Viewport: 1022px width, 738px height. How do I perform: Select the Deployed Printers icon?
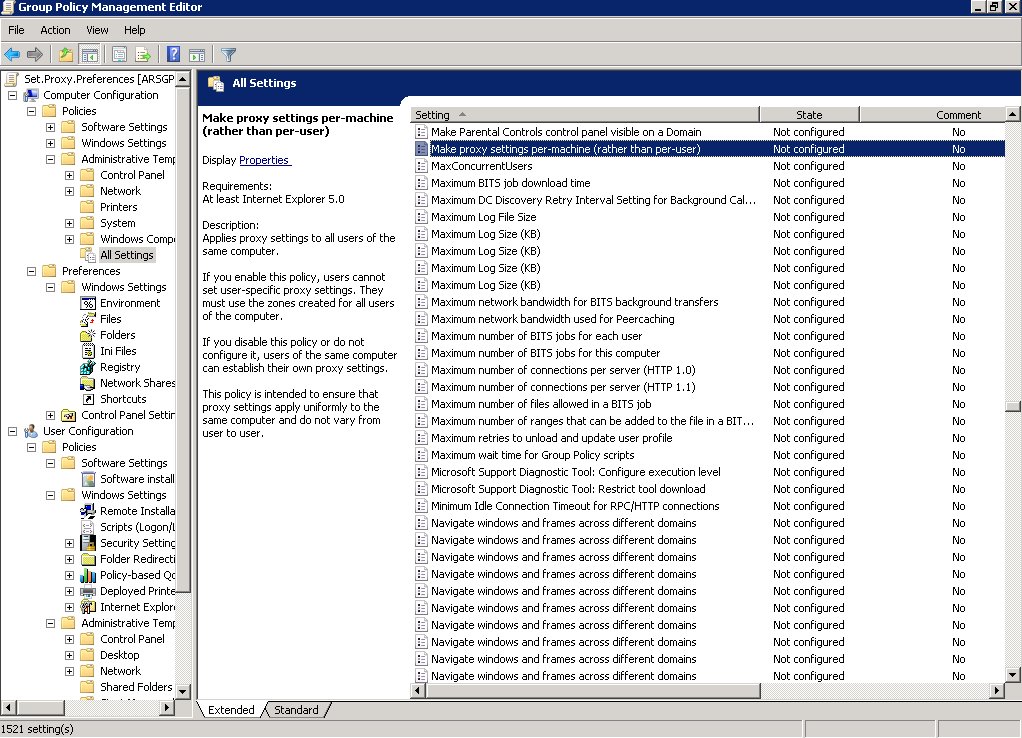click(88, 591)
